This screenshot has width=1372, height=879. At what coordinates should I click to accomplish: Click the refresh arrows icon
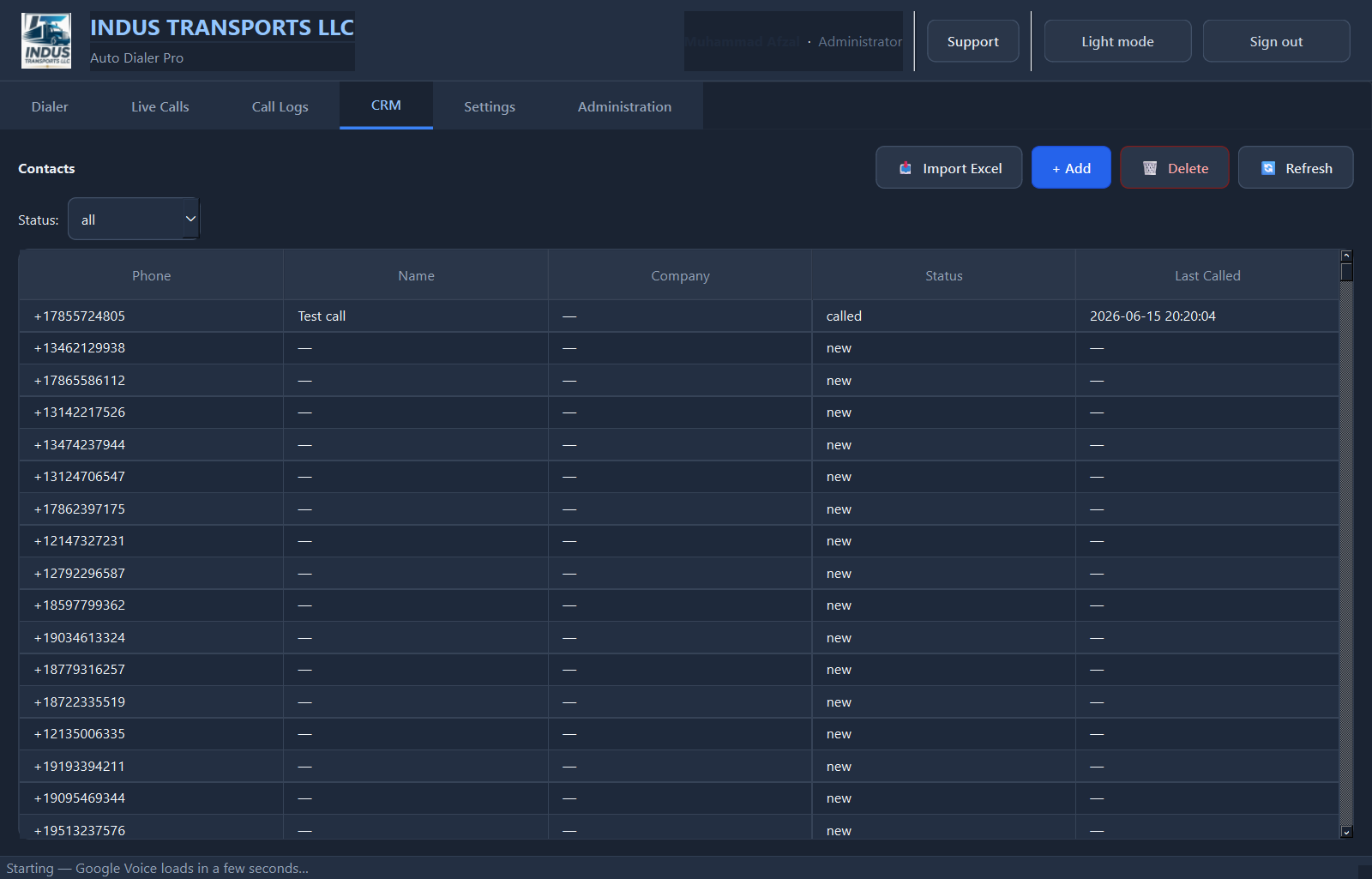pos(1268,168)
